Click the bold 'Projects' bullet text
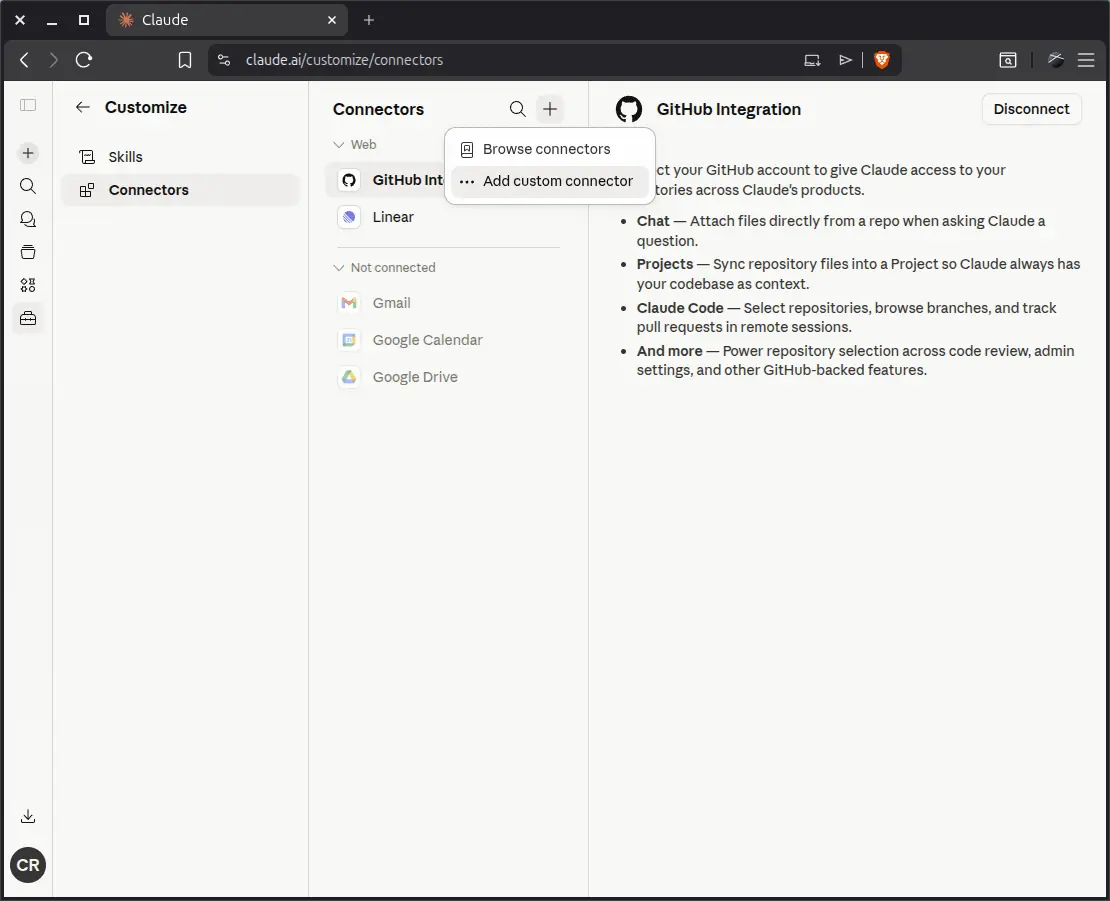 pyautogui.click(x=665, y=264)
